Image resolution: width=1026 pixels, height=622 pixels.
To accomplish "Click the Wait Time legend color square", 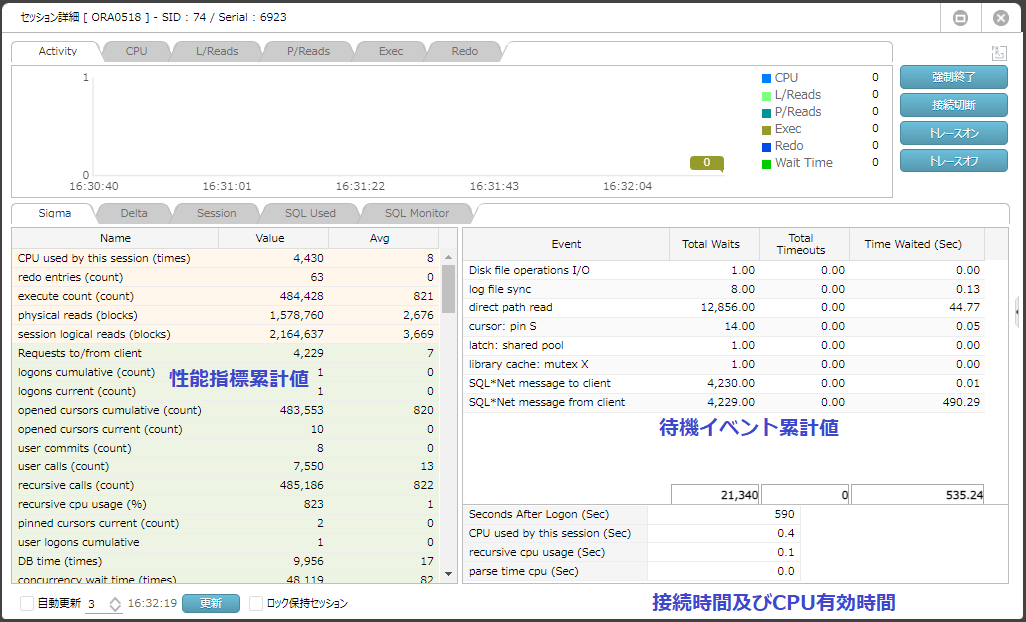I will (766, 164).
